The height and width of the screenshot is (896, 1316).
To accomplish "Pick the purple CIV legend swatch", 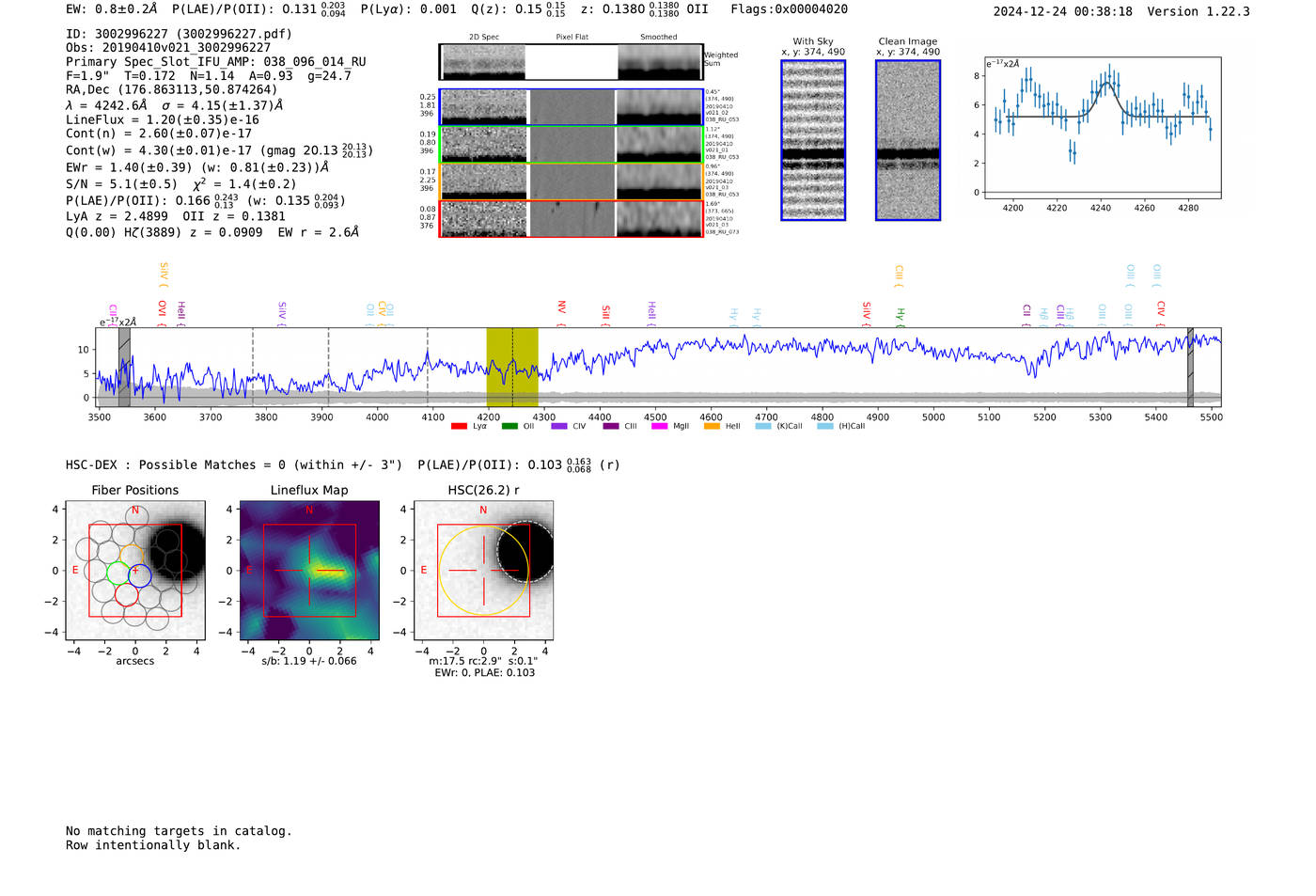I will [x=559, y=427].
